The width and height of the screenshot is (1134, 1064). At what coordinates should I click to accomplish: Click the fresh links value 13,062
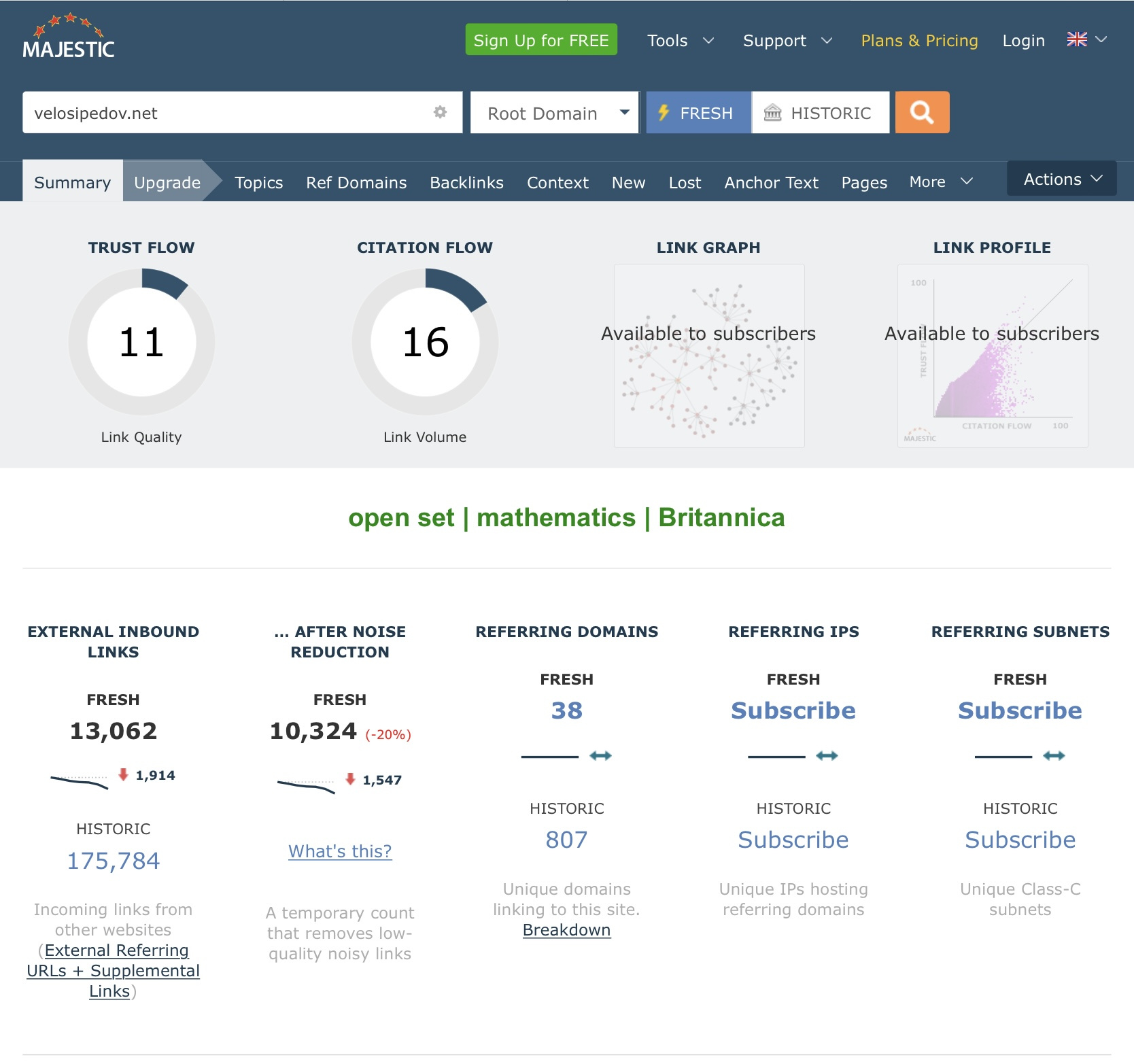[114, 731]
